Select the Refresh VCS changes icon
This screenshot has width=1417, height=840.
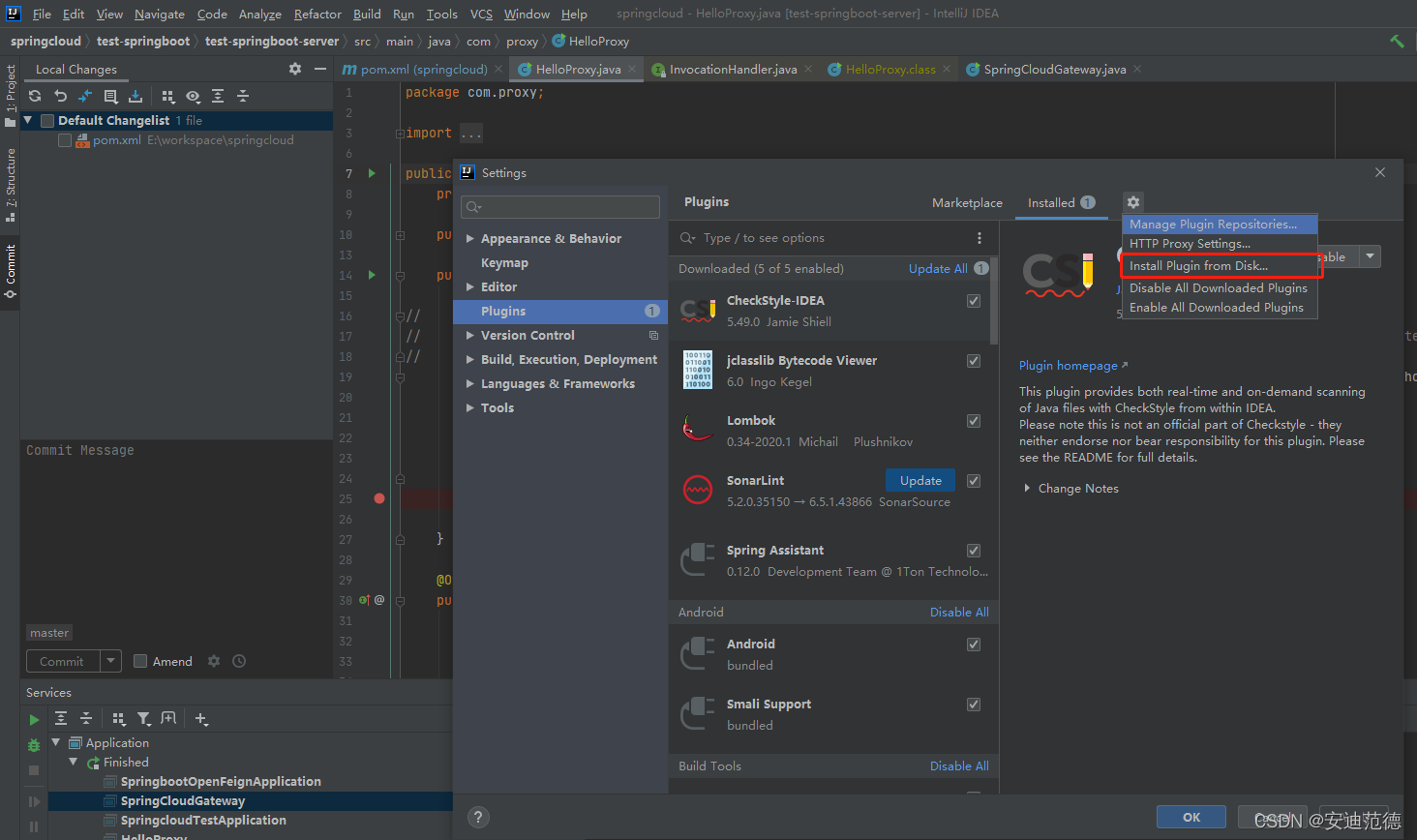35,97
